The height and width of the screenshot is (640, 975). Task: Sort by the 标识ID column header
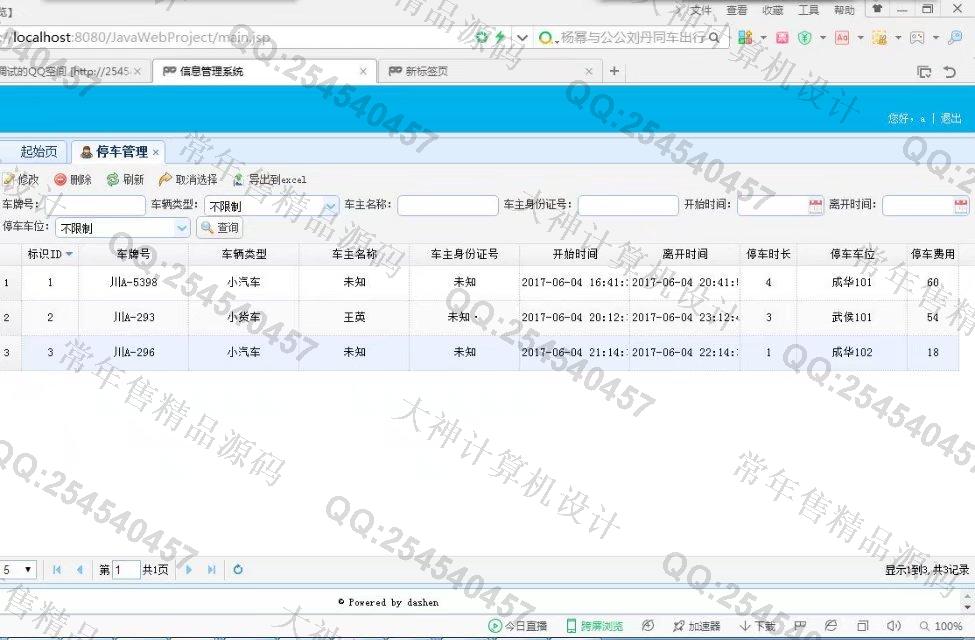[x=50, y=254]
